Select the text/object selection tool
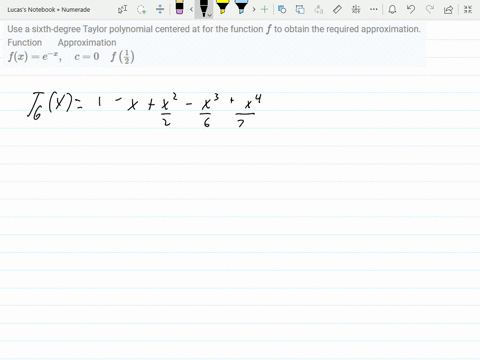Screen dimensions: 480x360 122,9
